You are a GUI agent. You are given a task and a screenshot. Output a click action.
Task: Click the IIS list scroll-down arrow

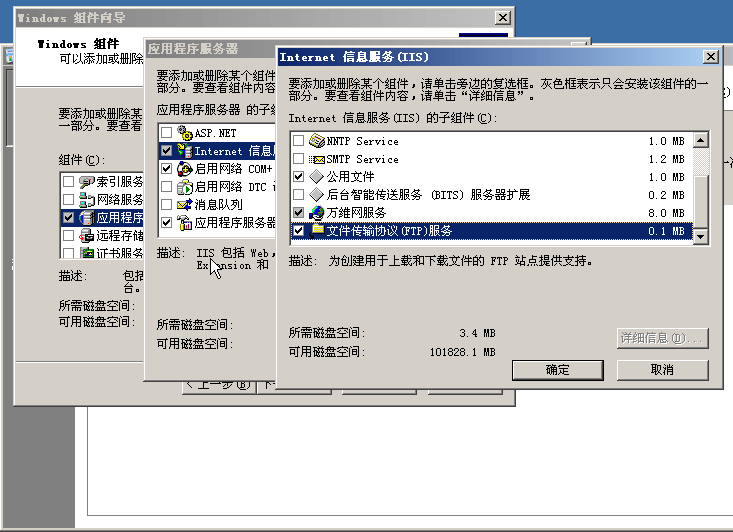pyautogui.click(x=700, y=237)
